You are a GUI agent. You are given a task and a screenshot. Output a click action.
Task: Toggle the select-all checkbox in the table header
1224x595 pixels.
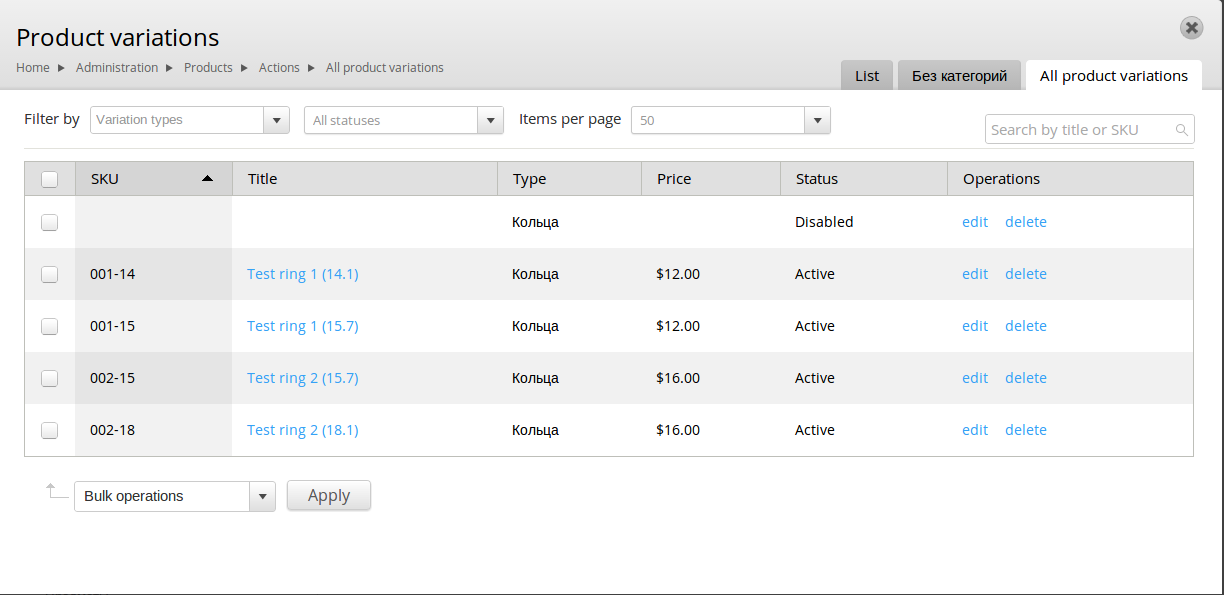tap(49, 178)
